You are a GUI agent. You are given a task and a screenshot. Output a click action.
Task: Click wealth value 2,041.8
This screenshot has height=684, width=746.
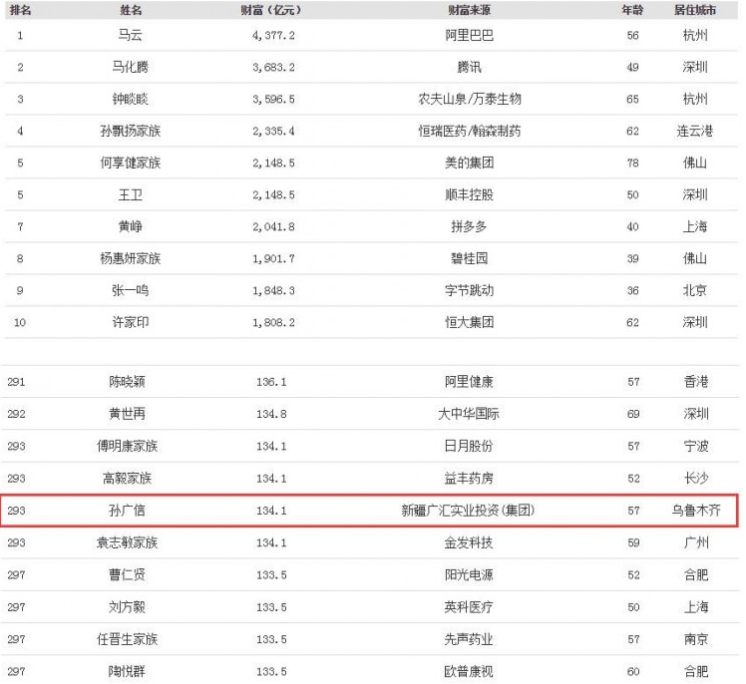[x=274, y=227]
